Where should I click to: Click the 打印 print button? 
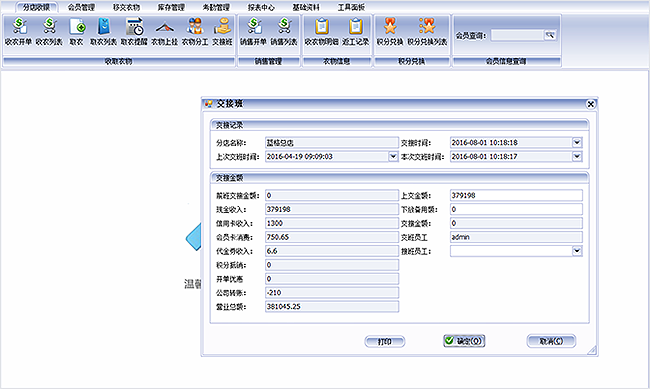coord(385,342)
